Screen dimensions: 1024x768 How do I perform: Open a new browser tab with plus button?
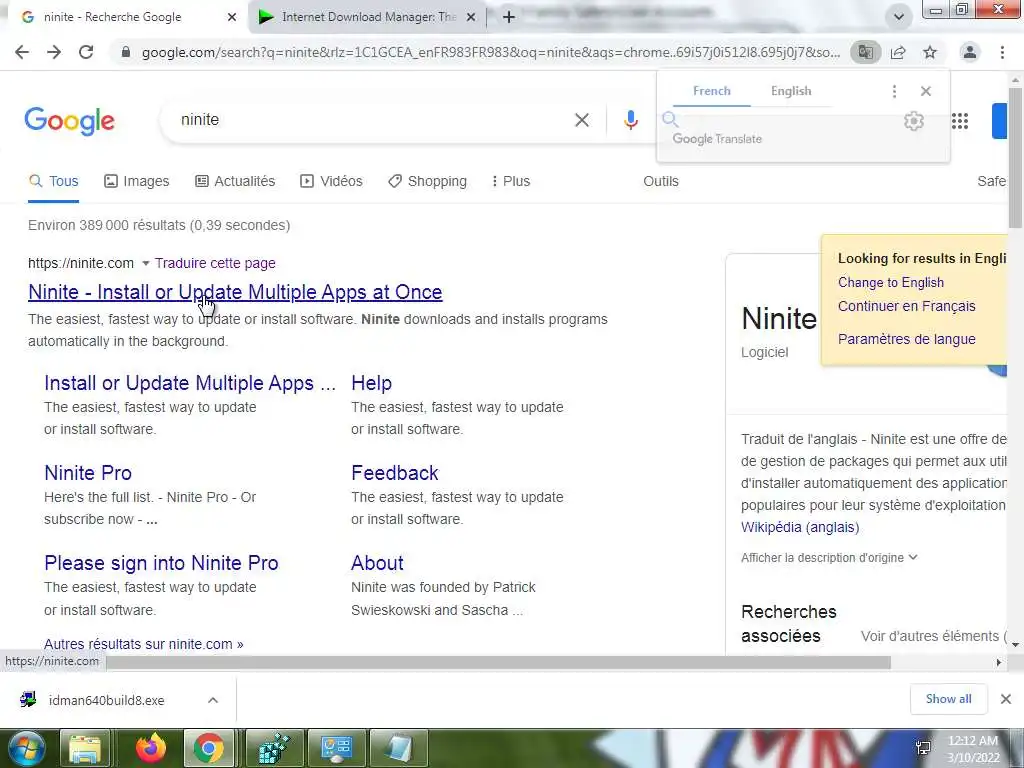509,17
